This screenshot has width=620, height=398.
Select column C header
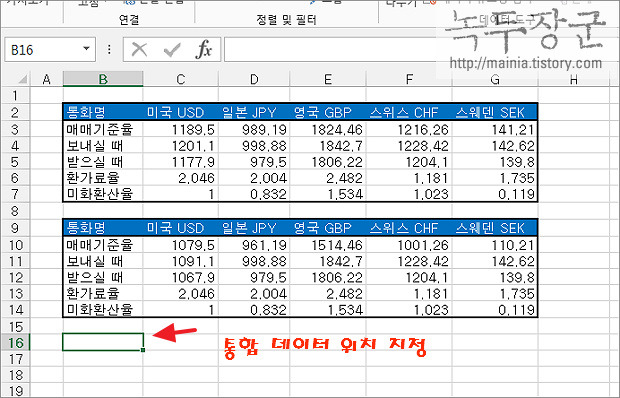tap(180, 79)
